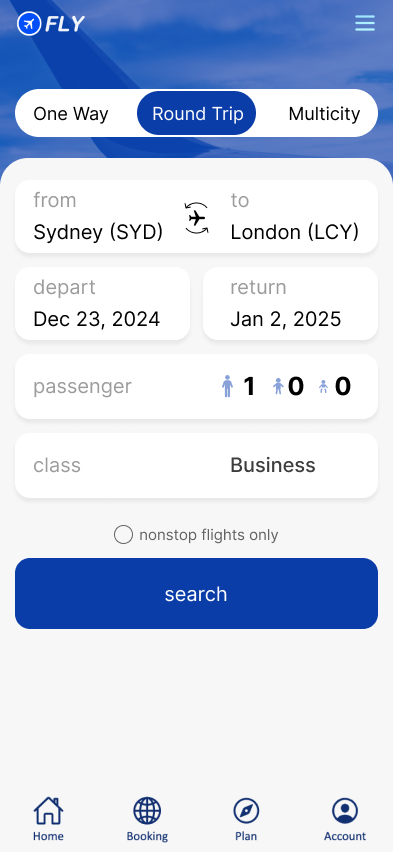Go to the Home house icon
Viewport: 393px width, 852px height.
(x=48, y=811)
